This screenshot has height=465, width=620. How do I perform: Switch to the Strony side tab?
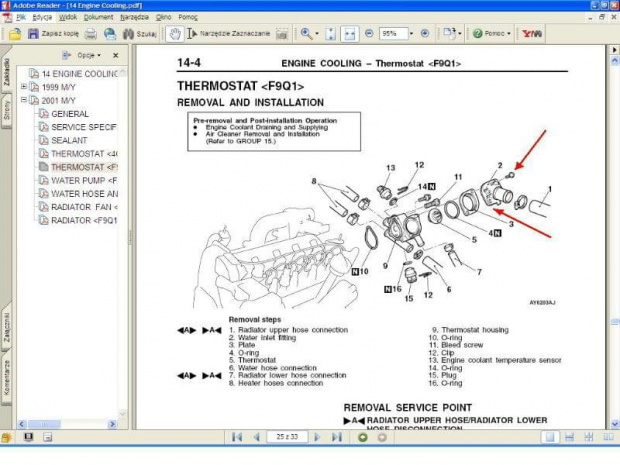coord(6,110)
